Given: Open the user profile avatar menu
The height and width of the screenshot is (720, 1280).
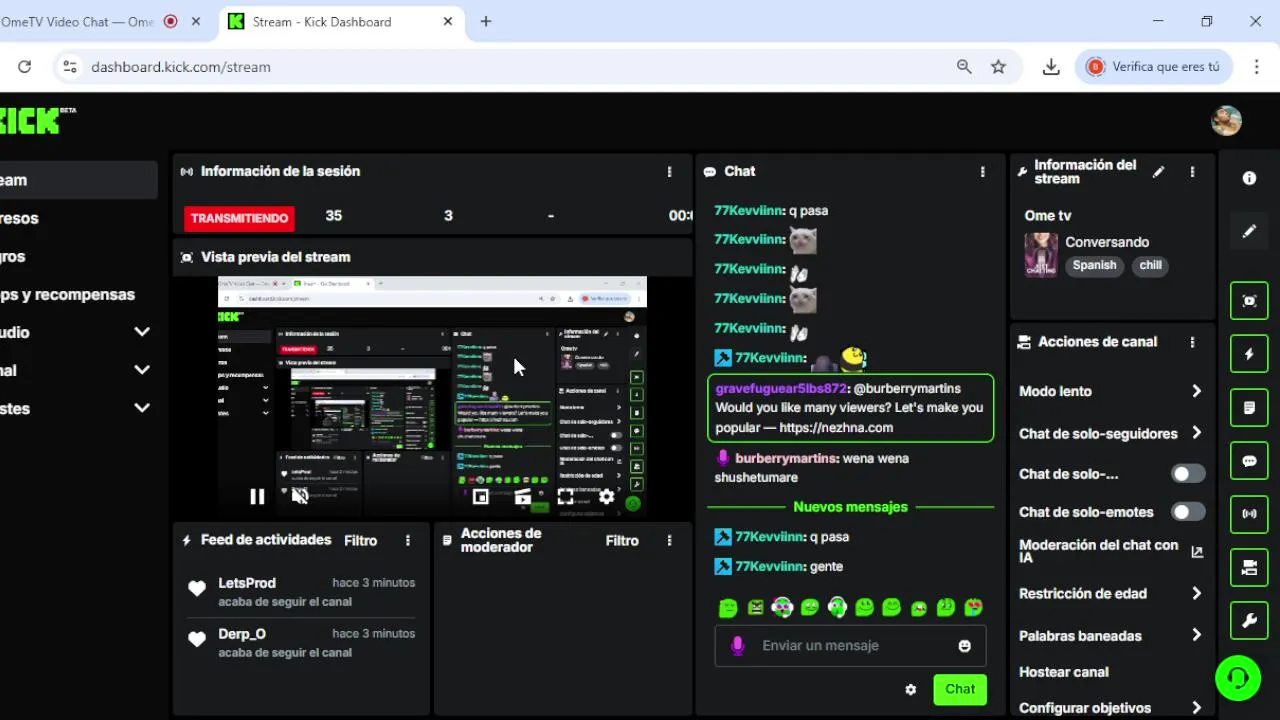Looking at the screenshot, I should pyautogui.click(x=1226, y=121).
